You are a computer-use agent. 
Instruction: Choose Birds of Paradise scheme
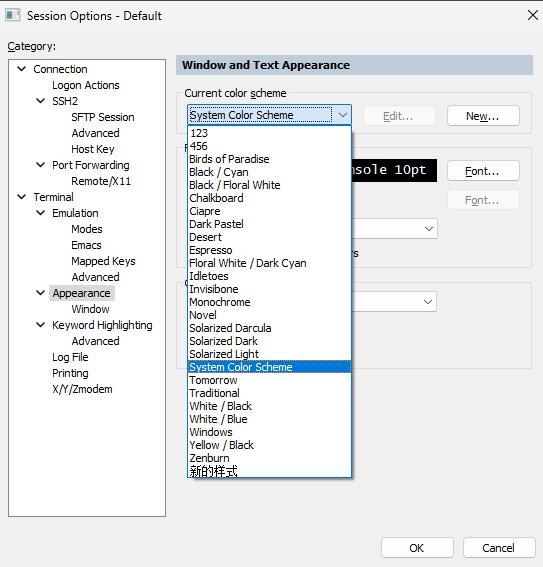(269, 159)
